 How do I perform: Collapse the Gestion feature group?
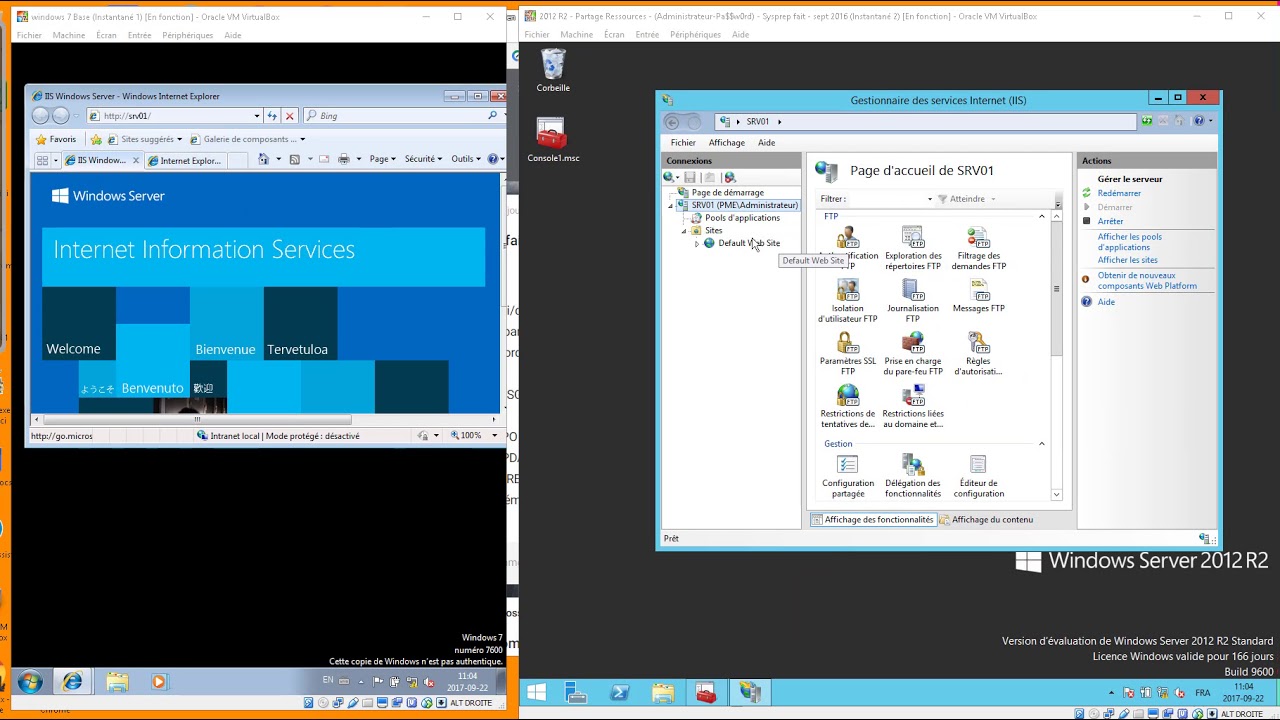(x=1041, y=444)
